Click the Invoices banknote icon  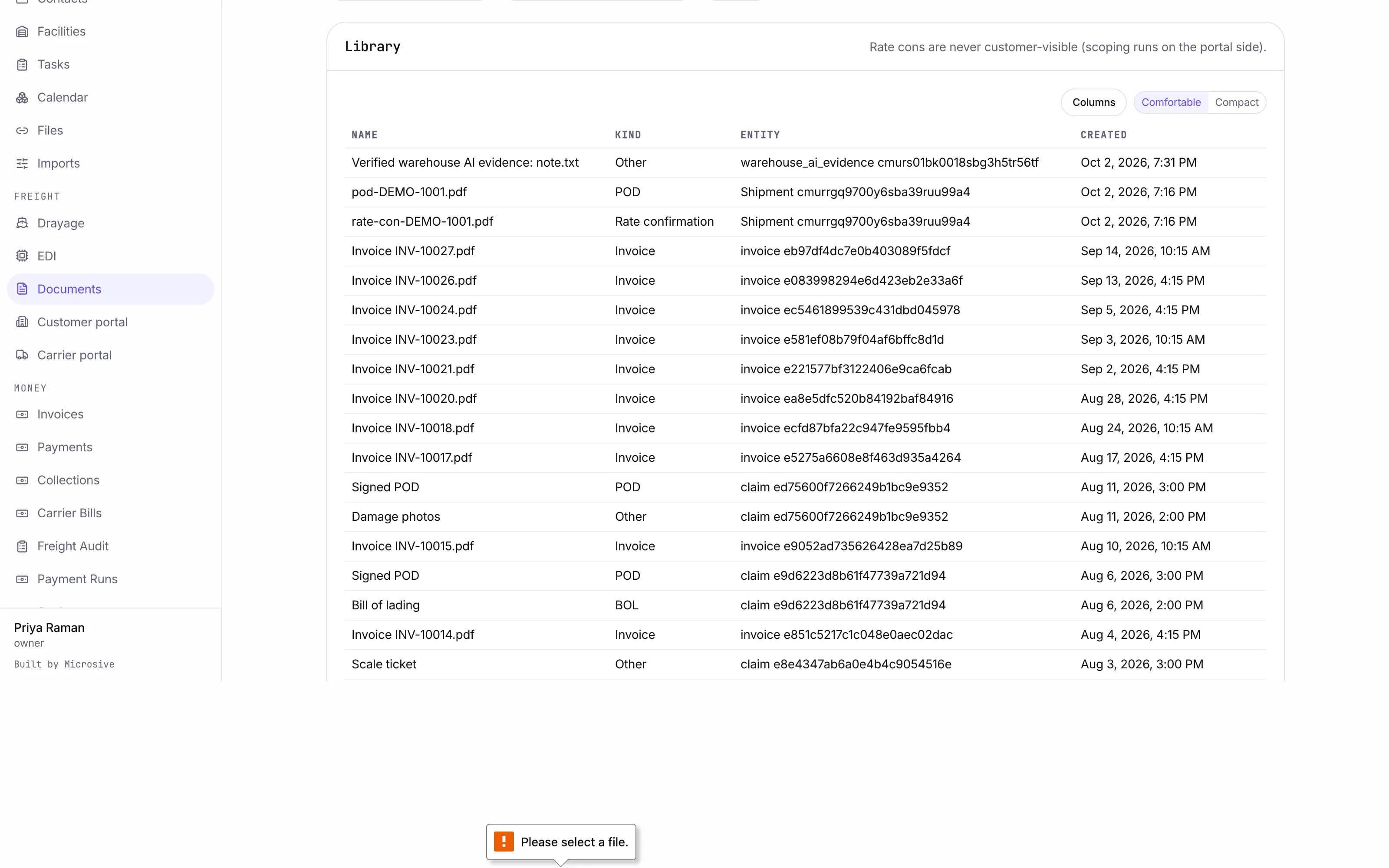pos(22,414)
